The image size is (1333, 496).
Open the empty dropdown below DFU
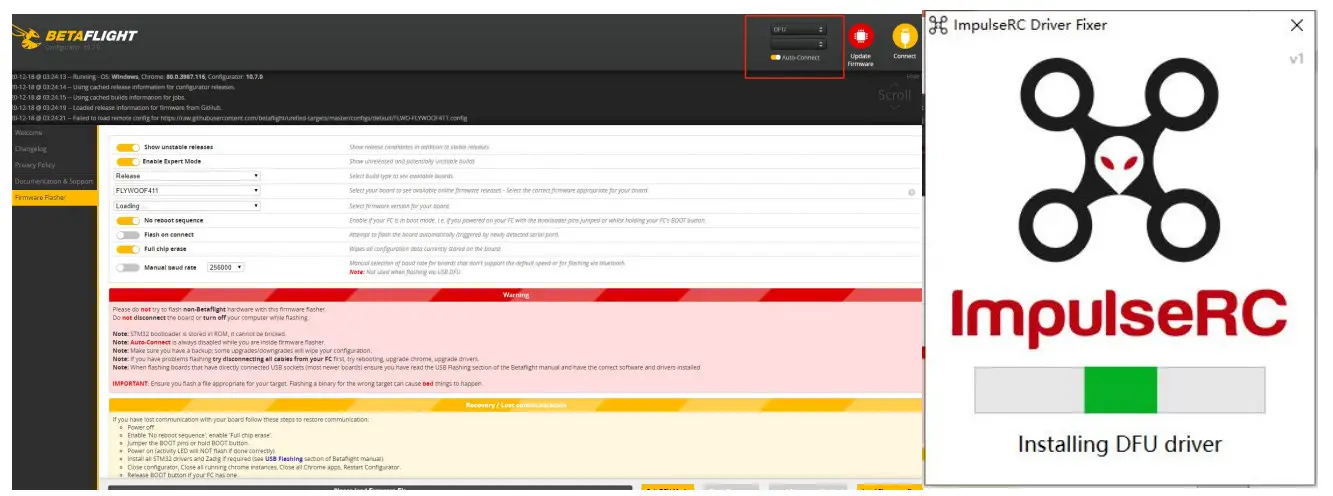(798, 44)
